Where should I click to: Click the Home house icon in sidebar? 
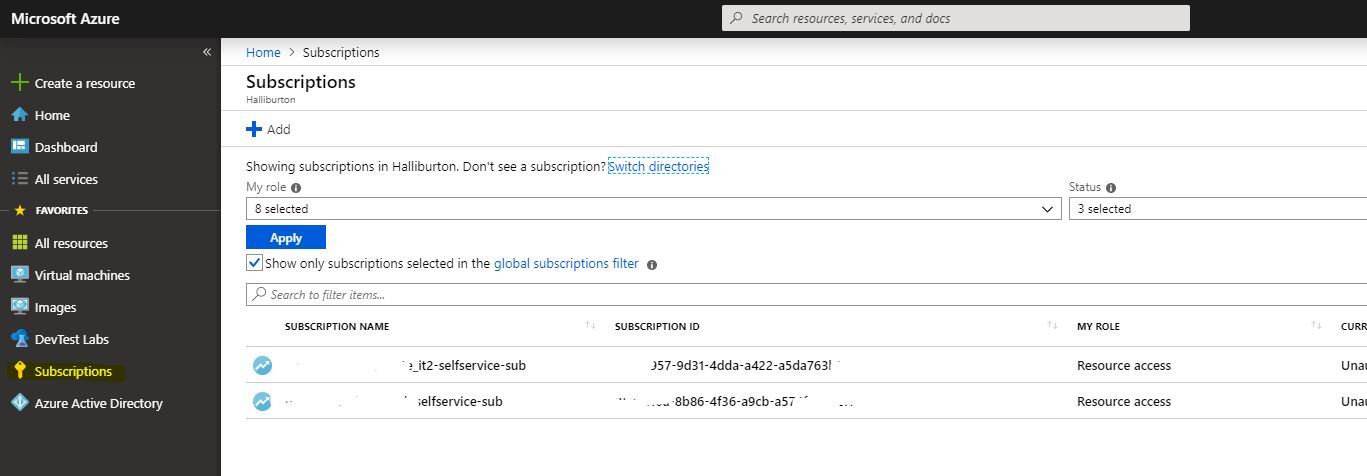[19, 115]
